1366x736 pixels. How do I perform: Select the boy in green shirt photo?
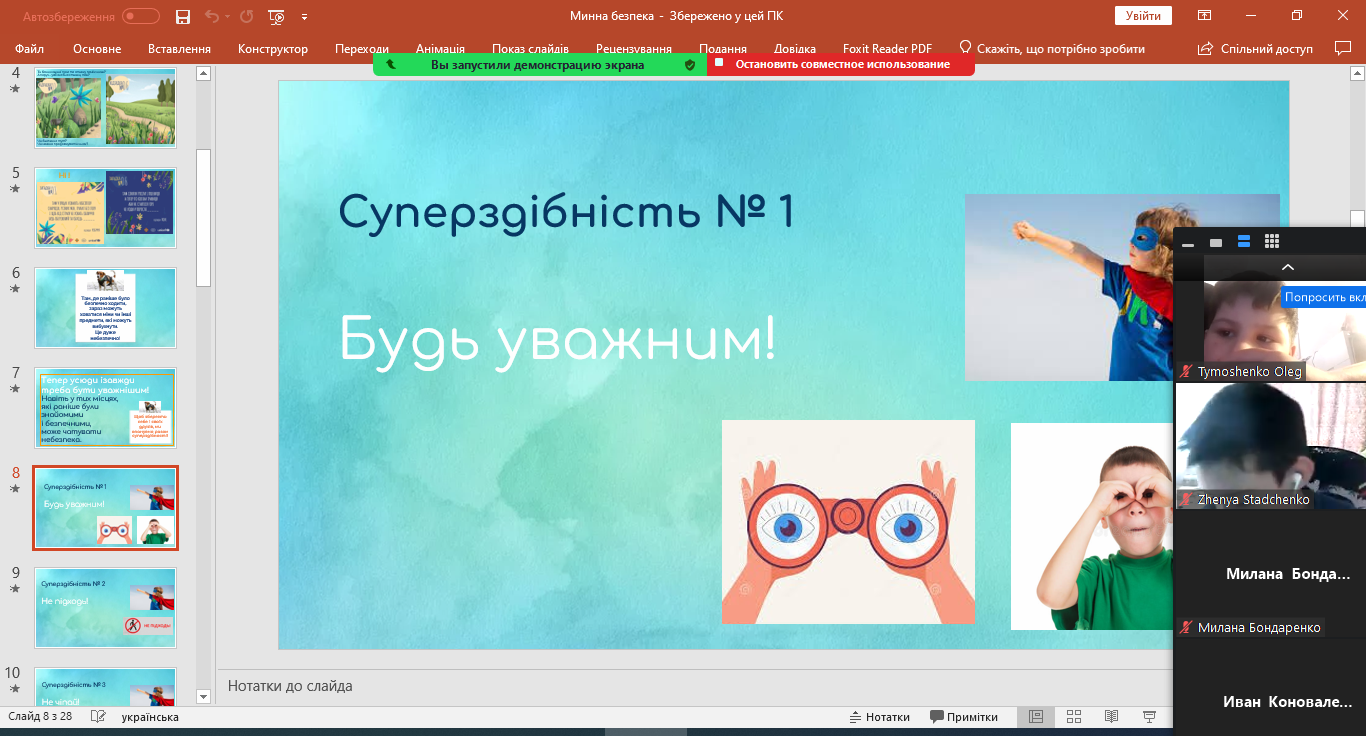pyautogui.click(x=1091, y=526)
